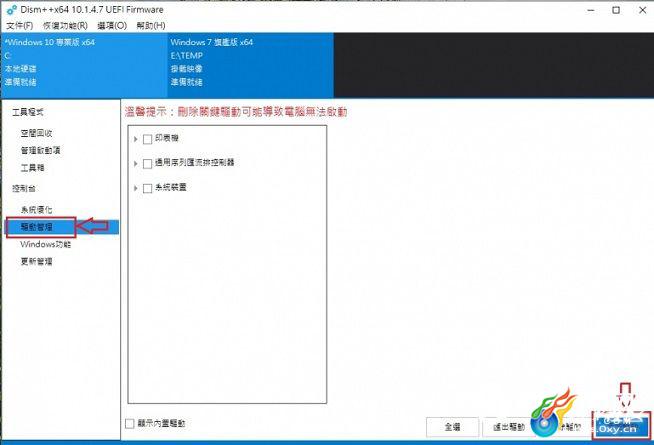
Task: Click the 系統裝置 label text
Action: click(171, 187)
